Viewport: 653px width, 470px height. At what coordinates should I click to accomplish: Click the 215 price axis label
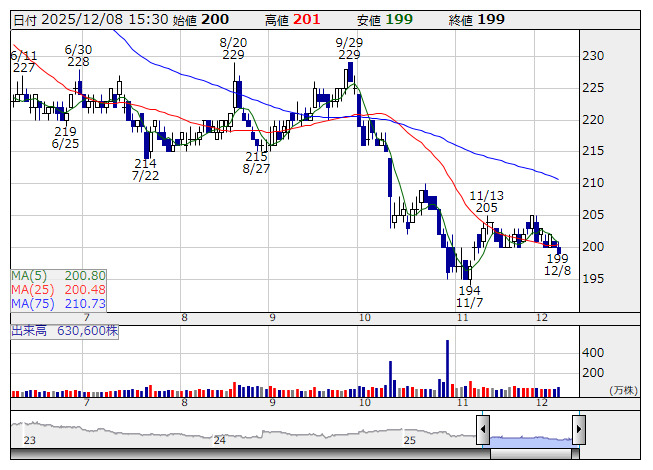tap(593, 150)
